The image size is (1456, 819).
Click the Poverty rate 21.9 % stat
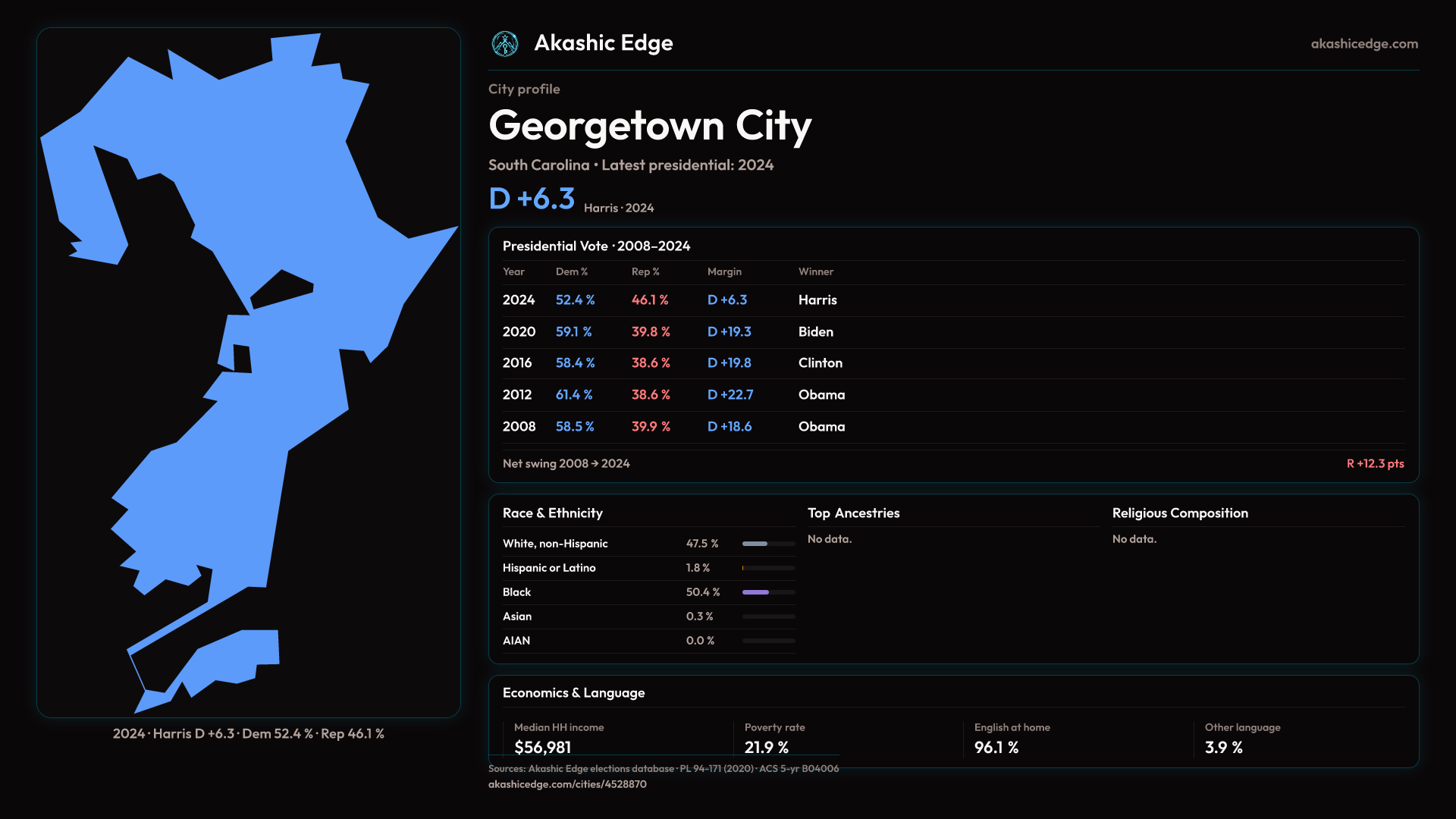(766, 748)
